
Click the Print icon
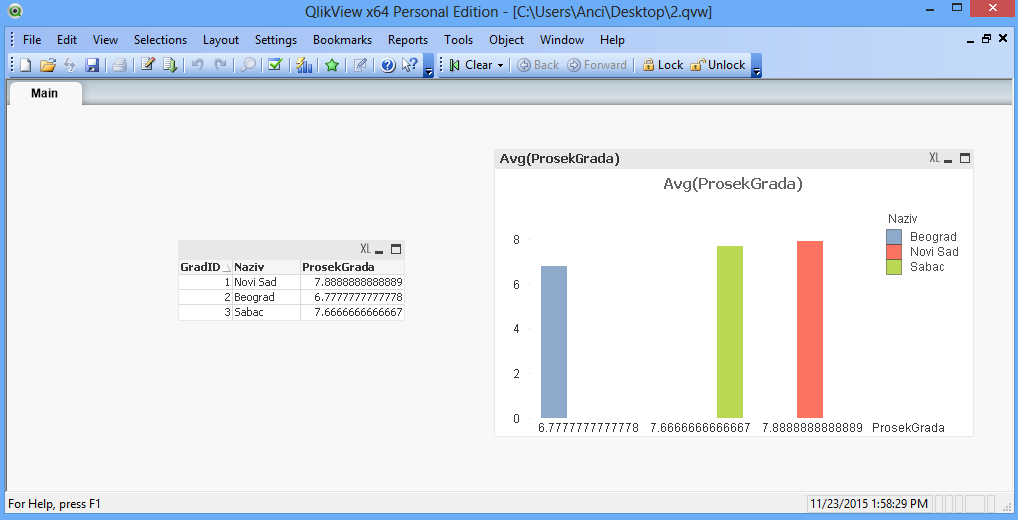point(119,65)
